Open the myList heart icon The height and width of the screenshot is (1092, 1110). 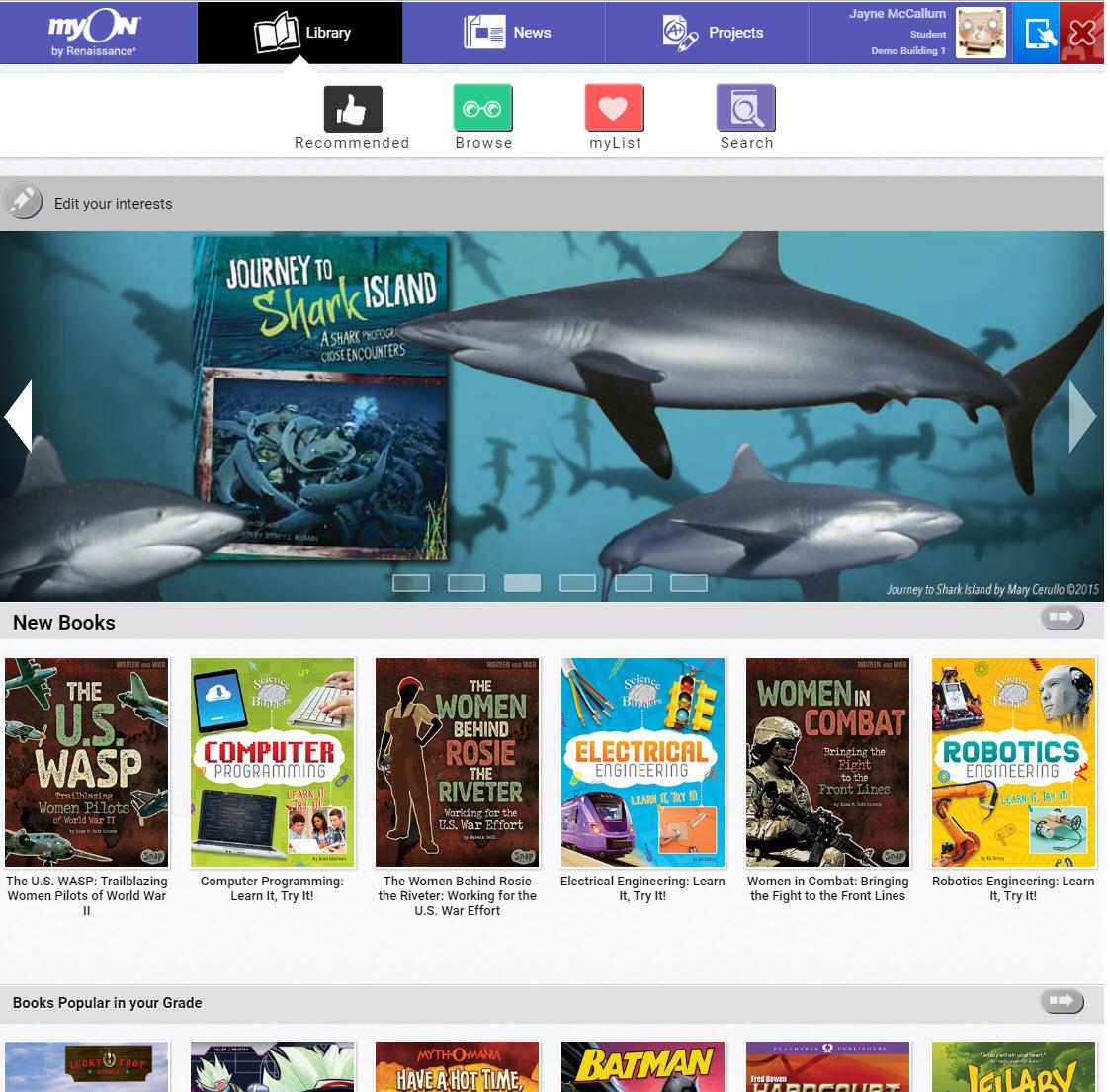[614, 109]
